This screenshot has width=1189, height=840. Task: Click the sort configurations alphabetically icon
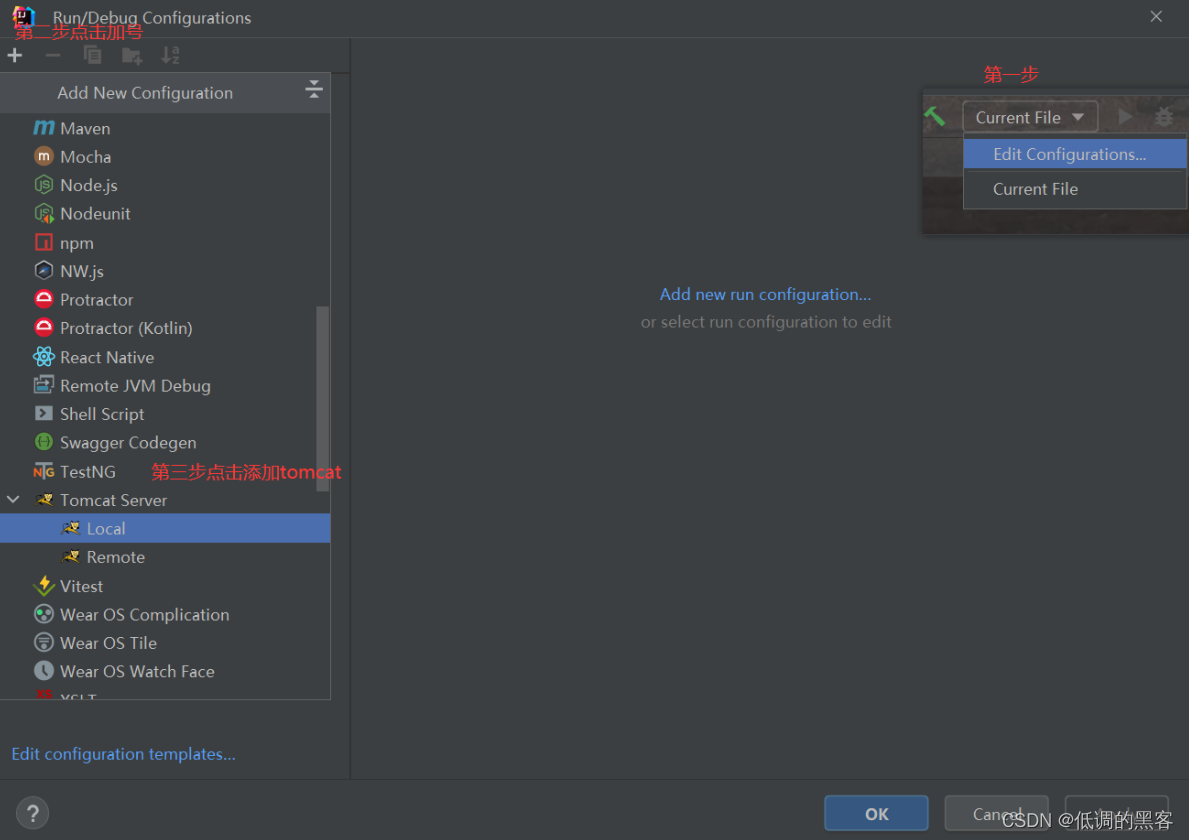point(171,55)
